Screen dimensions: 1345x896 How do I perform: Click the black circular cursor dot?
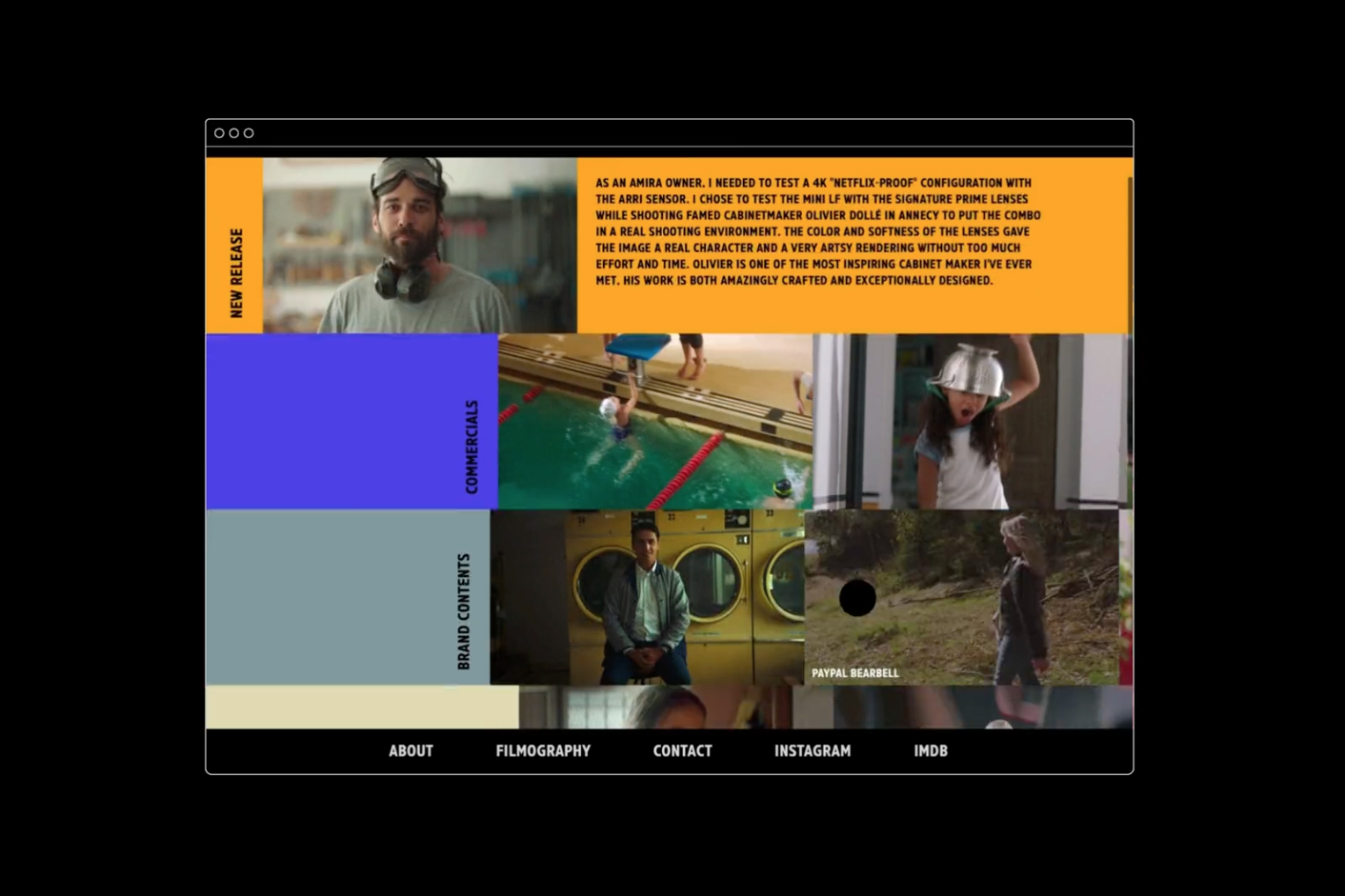click(857, 598)
